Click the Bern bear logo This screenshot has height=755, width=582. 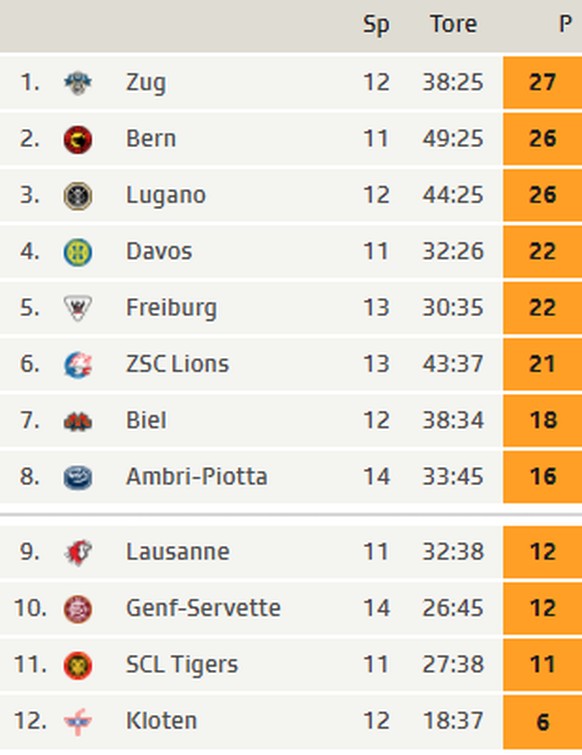(78, 140)
